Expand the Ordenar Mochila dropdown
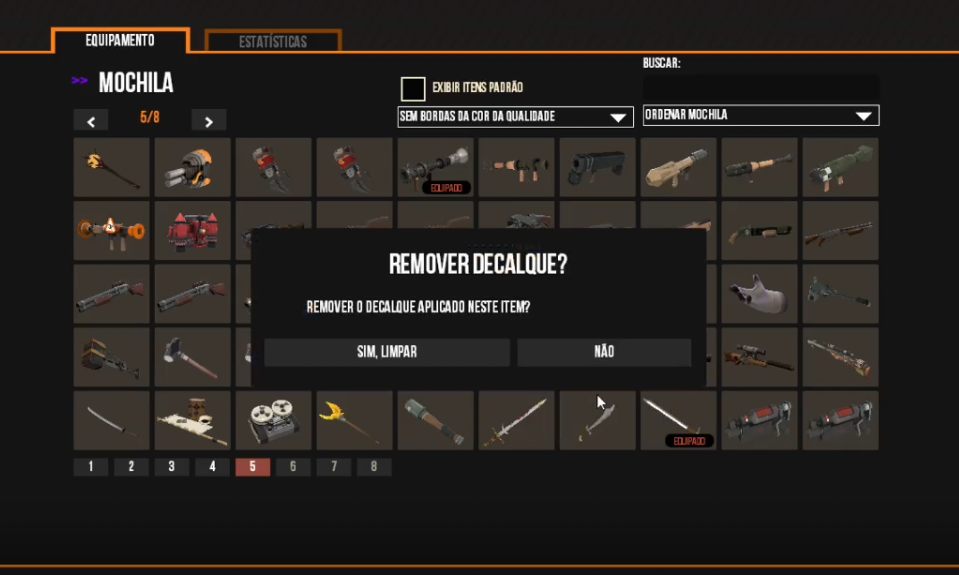 761,115
